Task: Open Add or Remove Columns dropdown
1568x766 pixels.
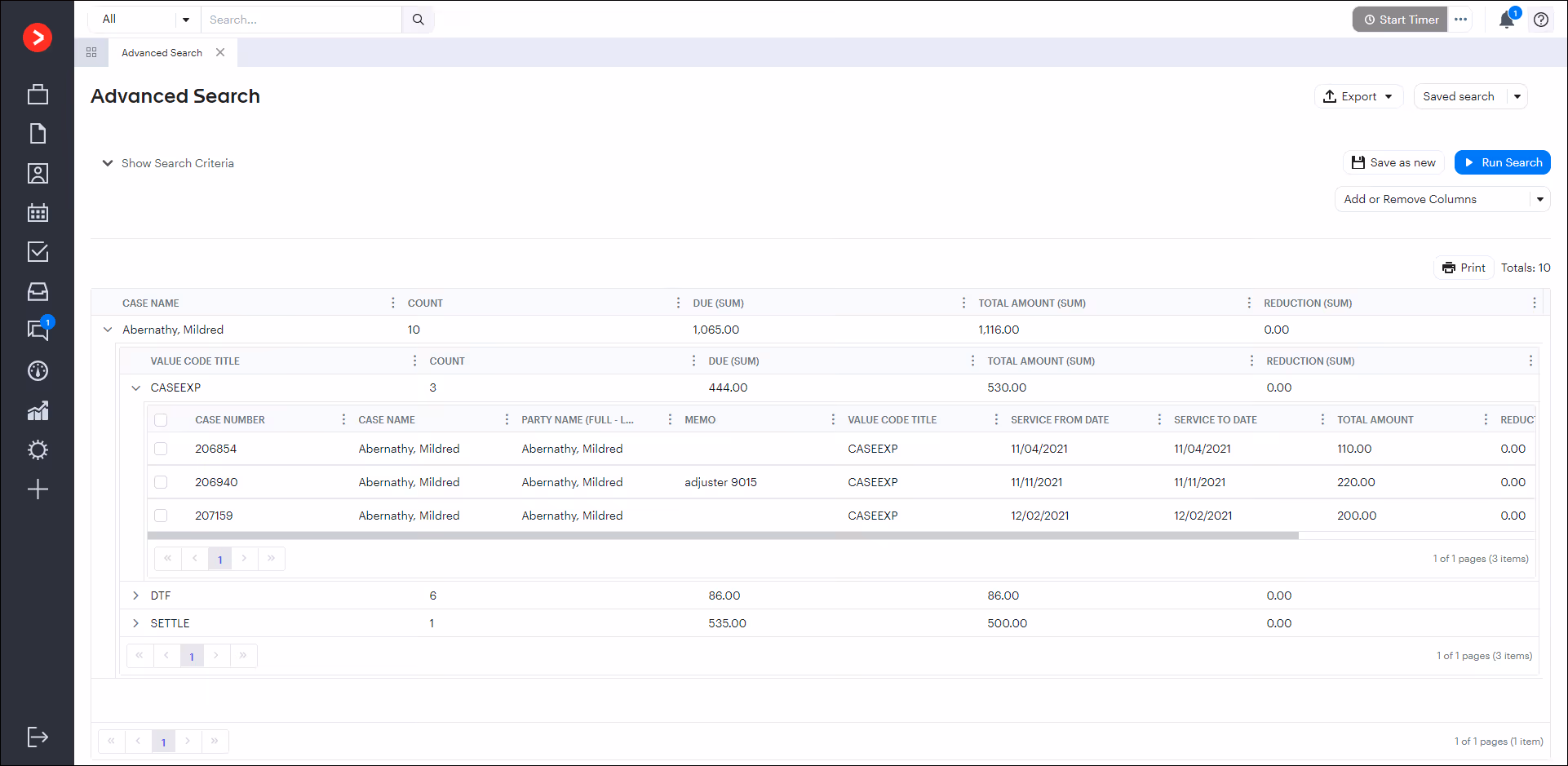Action: point(1442,199)
